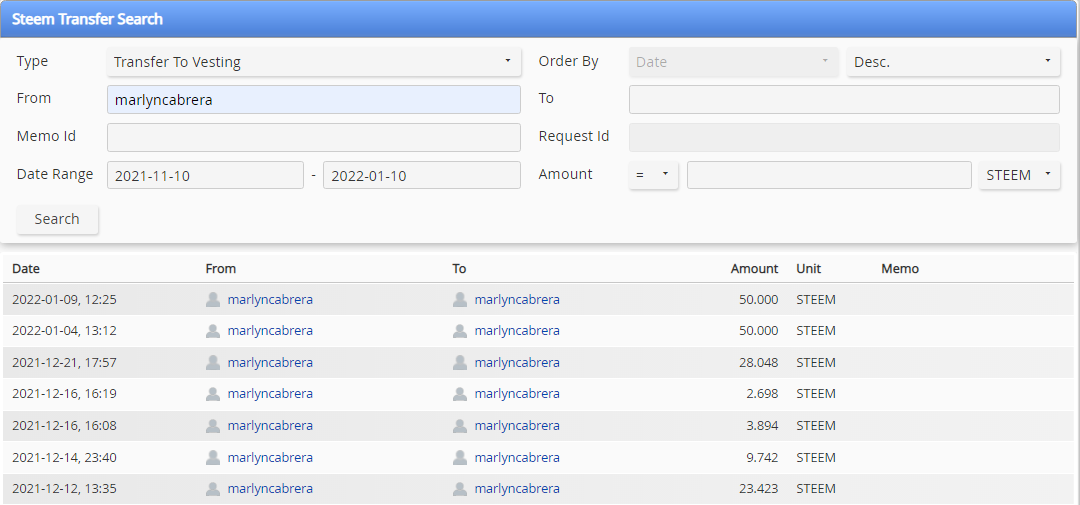Open From marlyncabrera link in 2021-12-21 row

270,362
